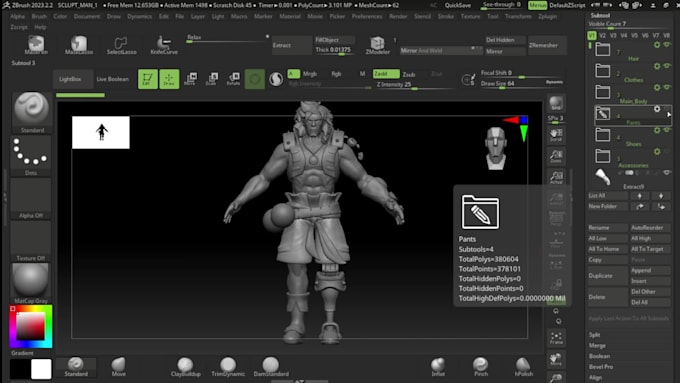Viewport: 680px width, 383px height.
Task: Hide the Hair folder eye icon
Action: click(667, 45)
